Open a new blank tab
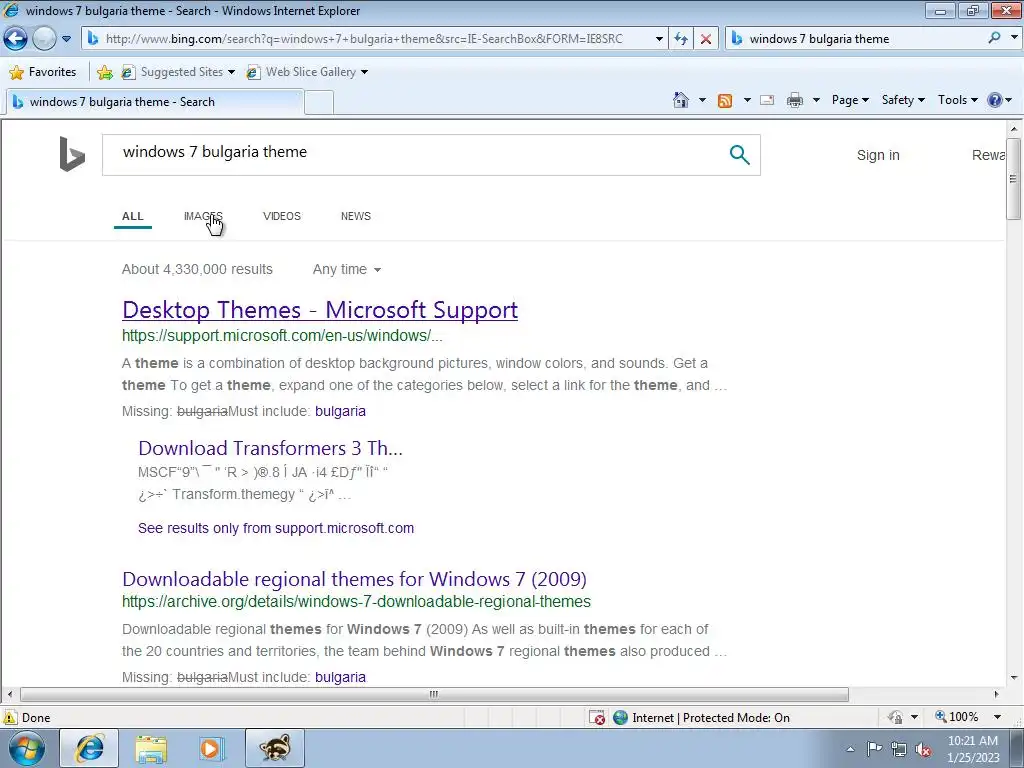 pyautogui.click(x=319, y=103)
